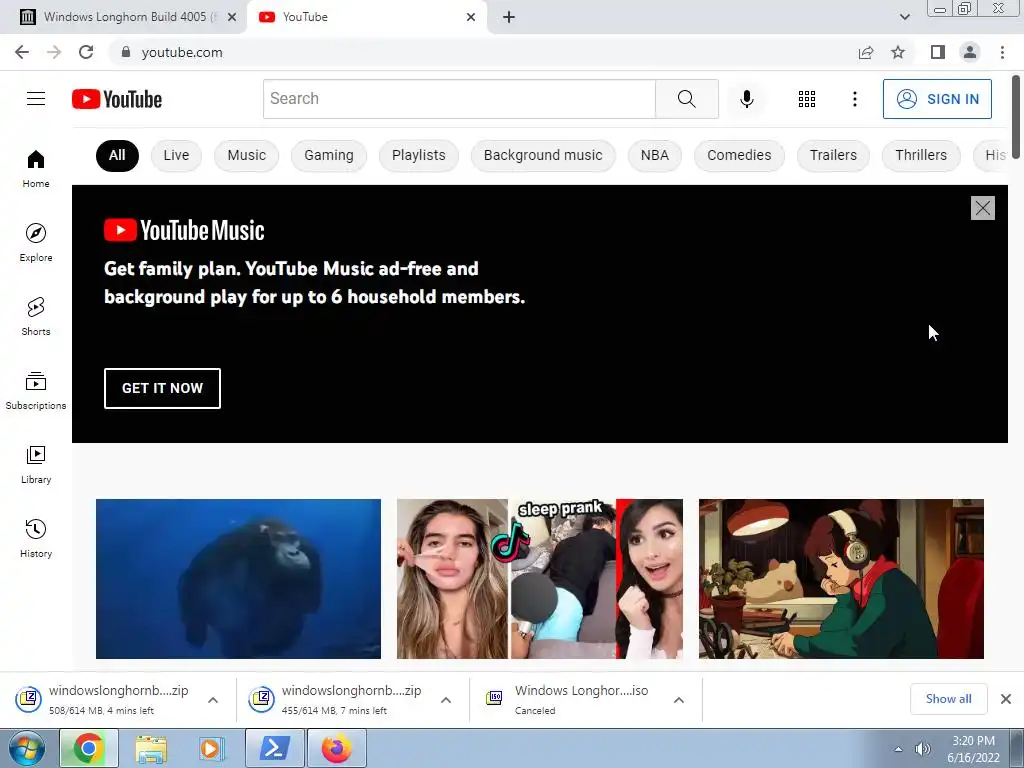Open the Windows Start orb
Viewport: 1024px width, 768px height.
[x=27, y=748]
